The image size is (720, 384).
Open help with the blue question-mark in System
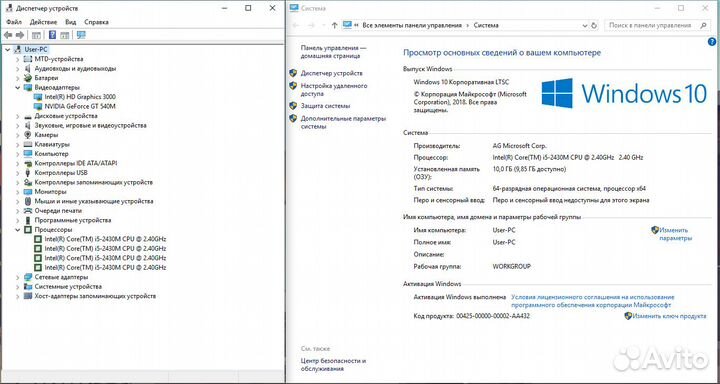(x=712, y=42)
